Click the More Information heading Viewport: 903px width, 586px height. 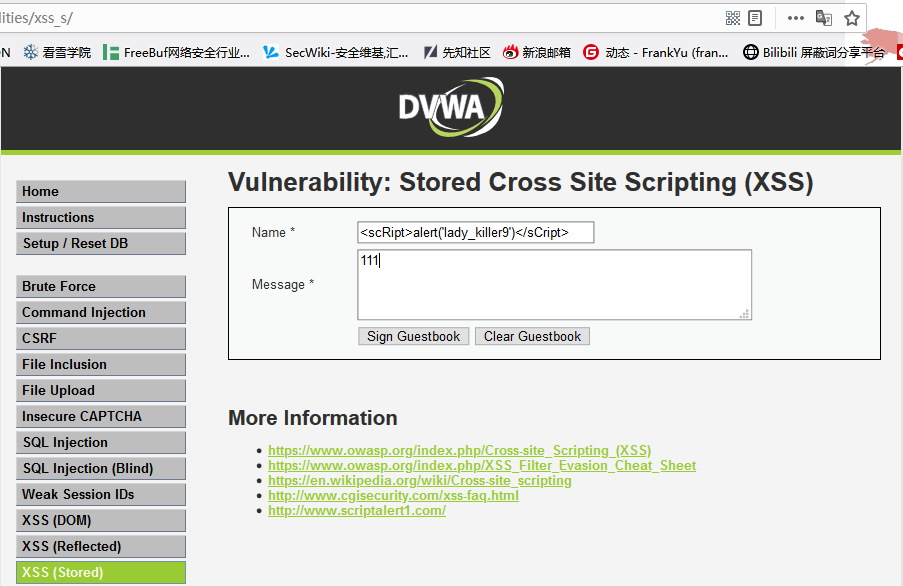(313, 418)
